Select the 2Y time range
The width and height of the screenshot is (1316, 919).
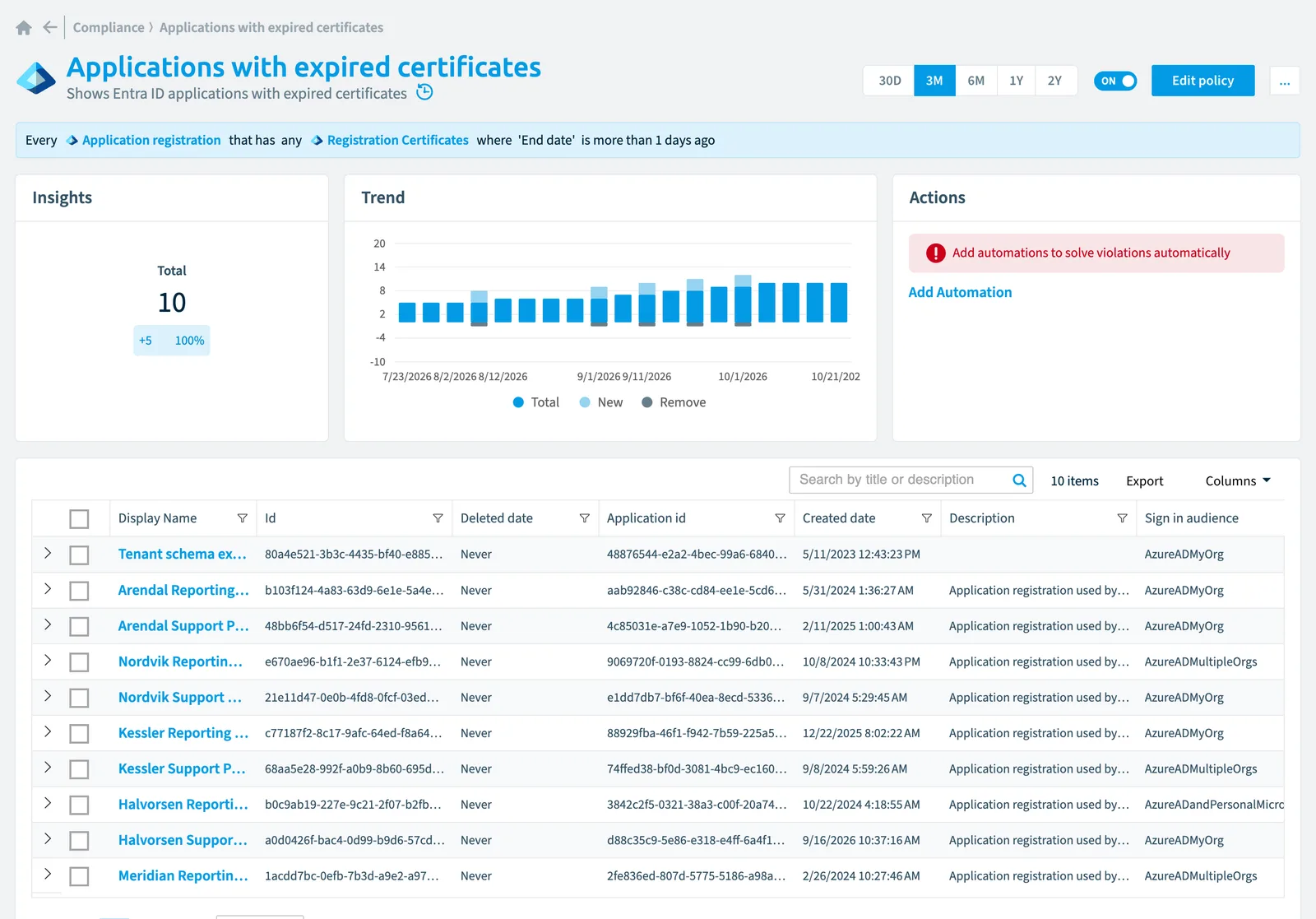tap(1054, 81)
